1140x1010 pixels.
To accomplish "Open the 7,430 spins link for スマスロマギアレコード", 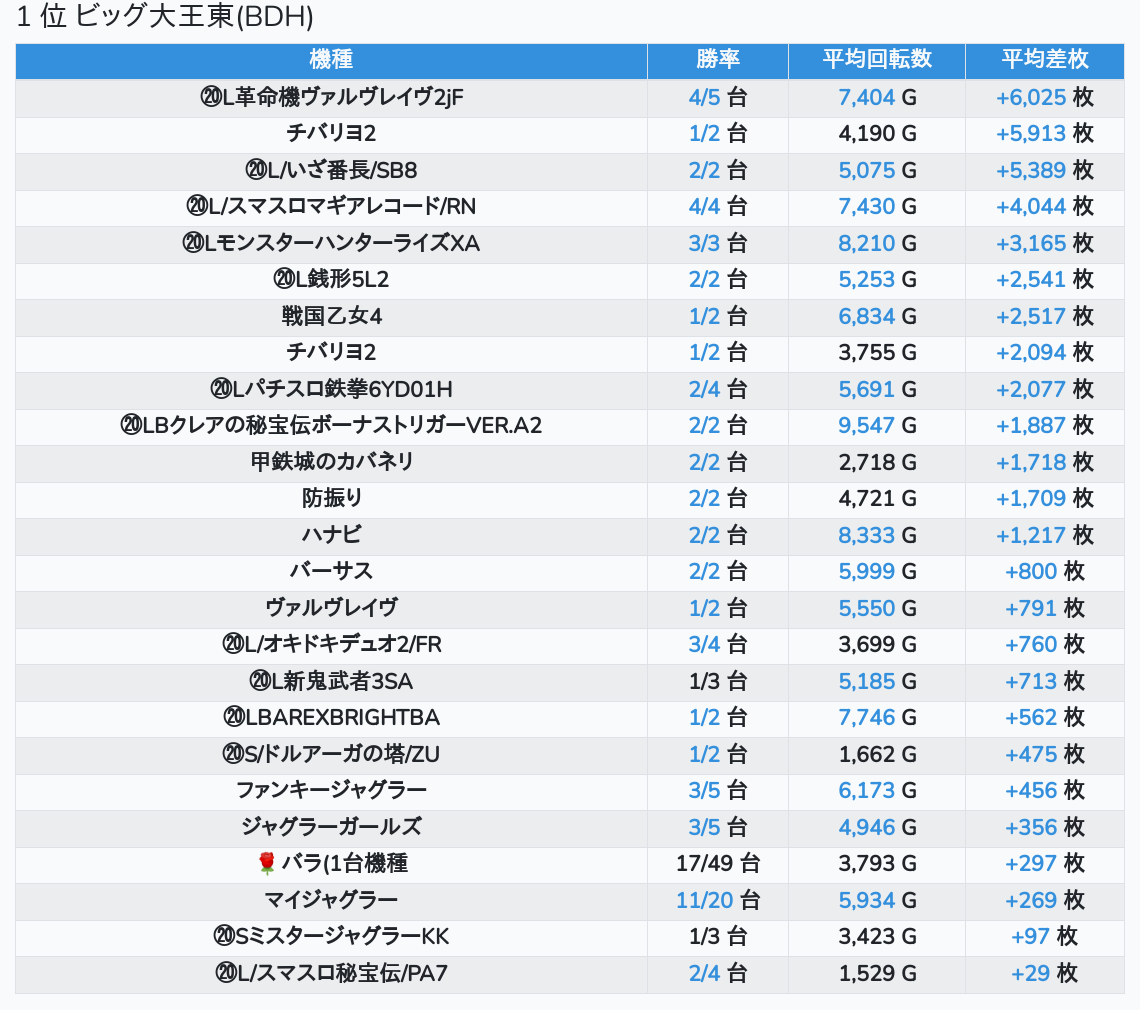I will [x=866, y=207].
